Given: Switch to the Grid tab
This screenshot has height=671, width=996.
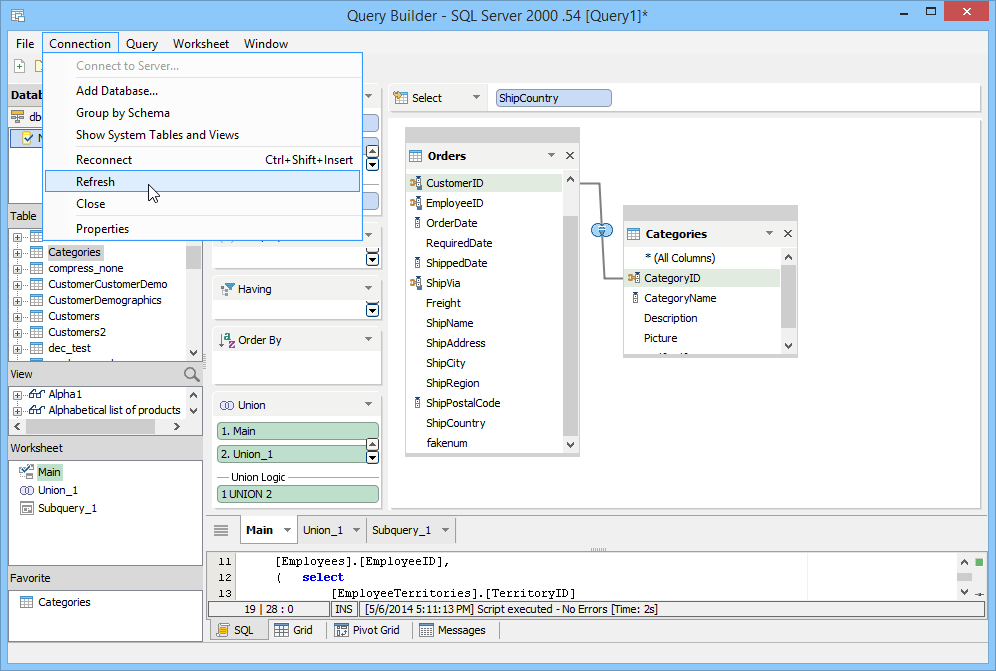Looking at the screenshot, I should [x=293, y=630].
